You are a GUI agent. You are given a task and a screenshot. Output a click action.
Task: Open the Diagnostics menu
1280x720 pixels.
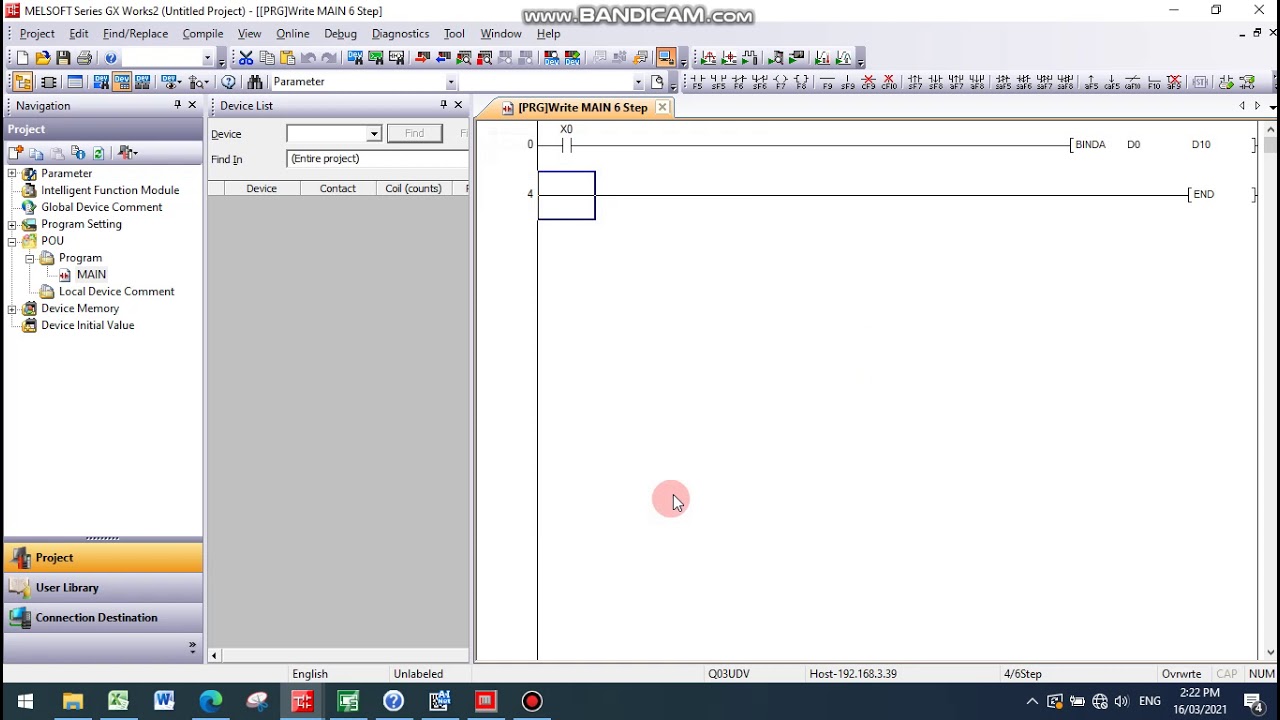400,33
